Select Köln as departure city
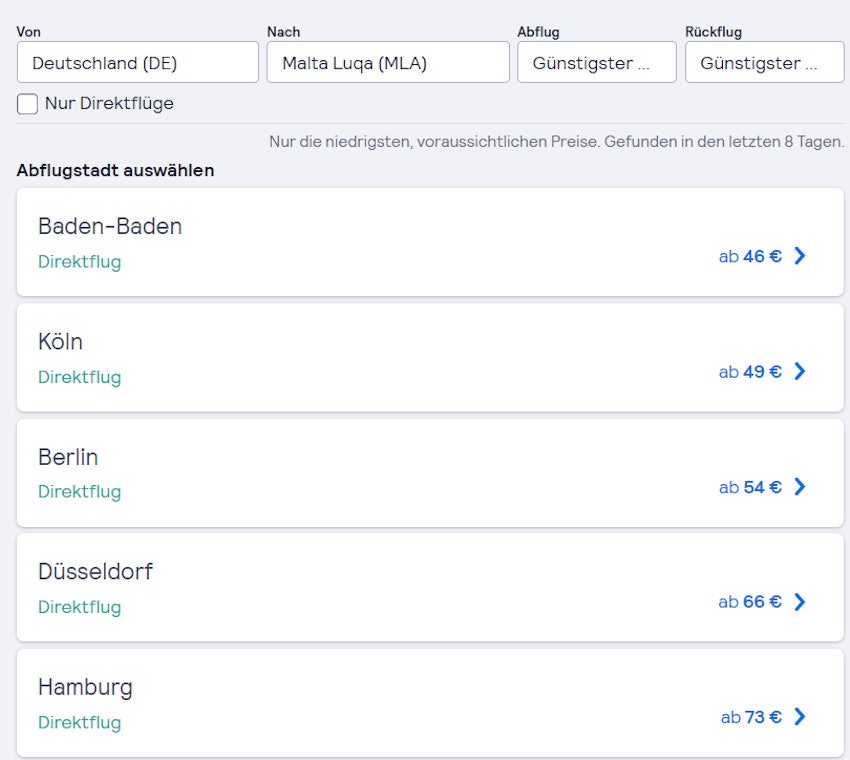850x760 pixels. 61,342
